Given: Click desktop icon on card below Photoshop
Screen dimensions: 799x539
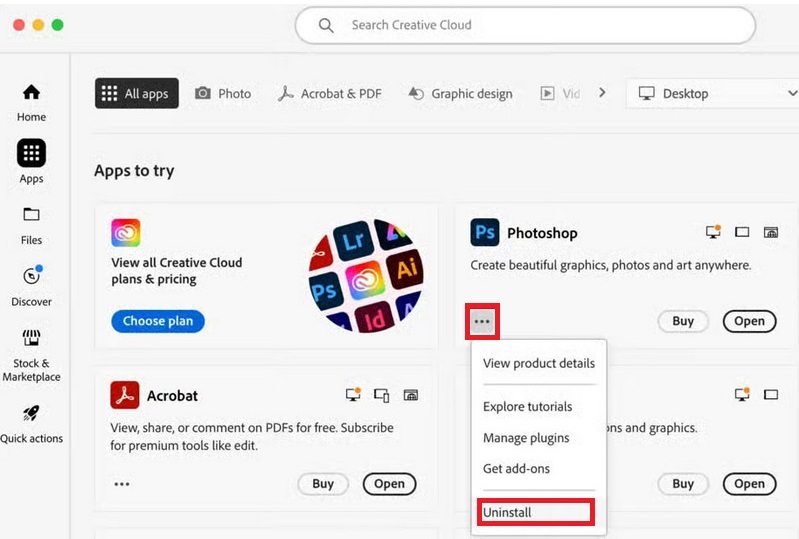Looking at the screenshot, I should [x=742, y=394].
